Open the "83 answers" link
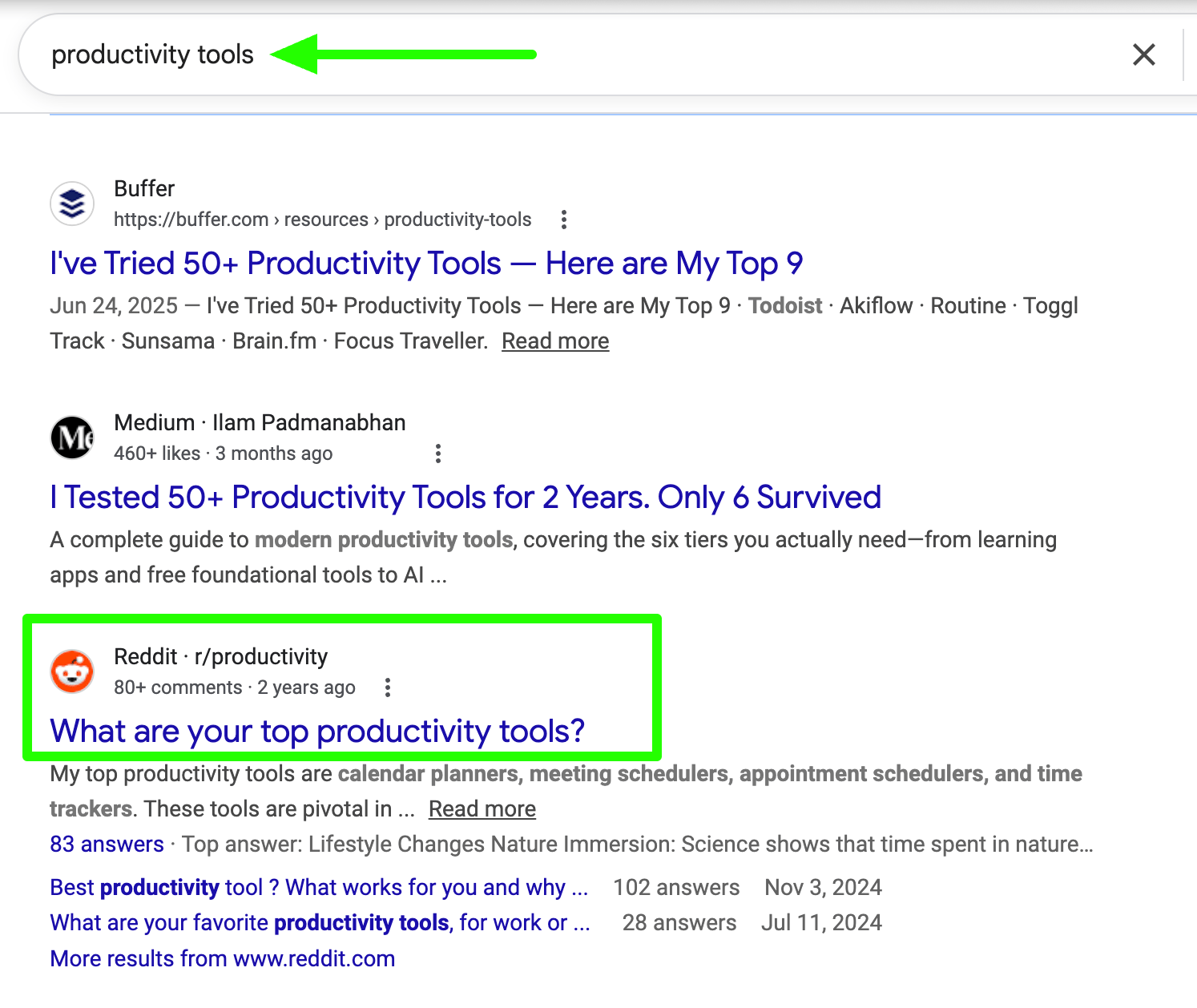The height and width of the screenshot is (1008, 1197). click(107, 845)
